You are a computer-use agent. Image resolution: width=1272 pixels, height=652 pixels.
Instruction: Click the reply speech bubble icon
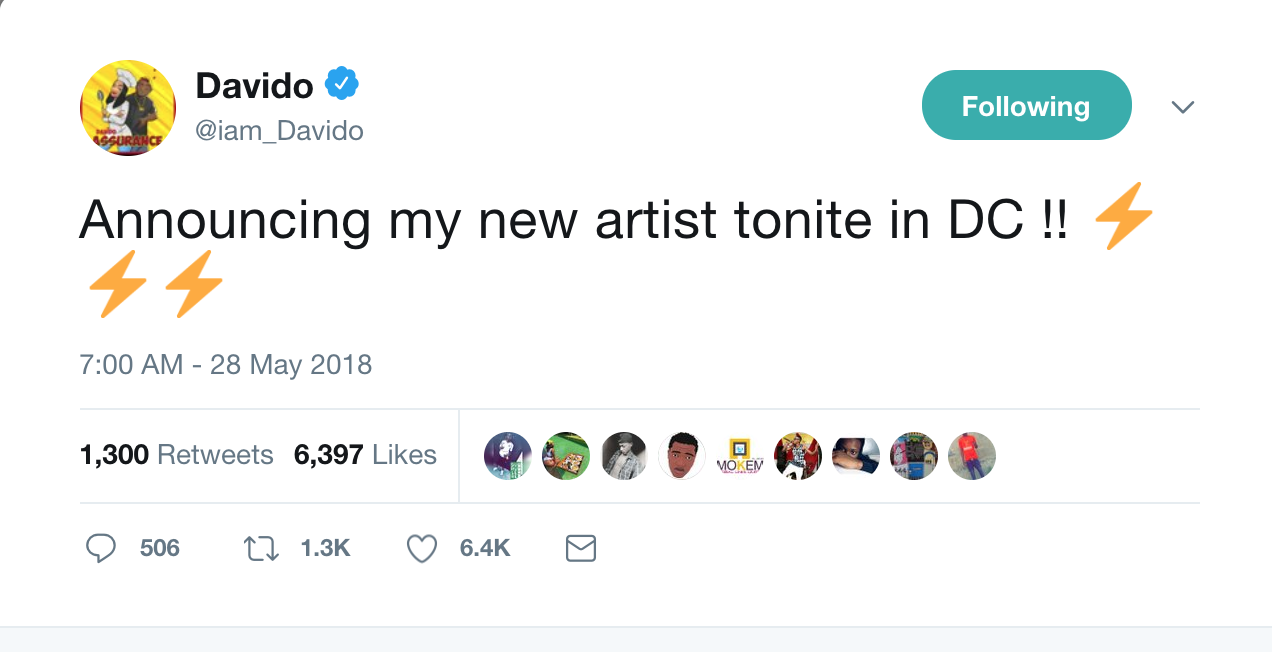tap(101, 548)
